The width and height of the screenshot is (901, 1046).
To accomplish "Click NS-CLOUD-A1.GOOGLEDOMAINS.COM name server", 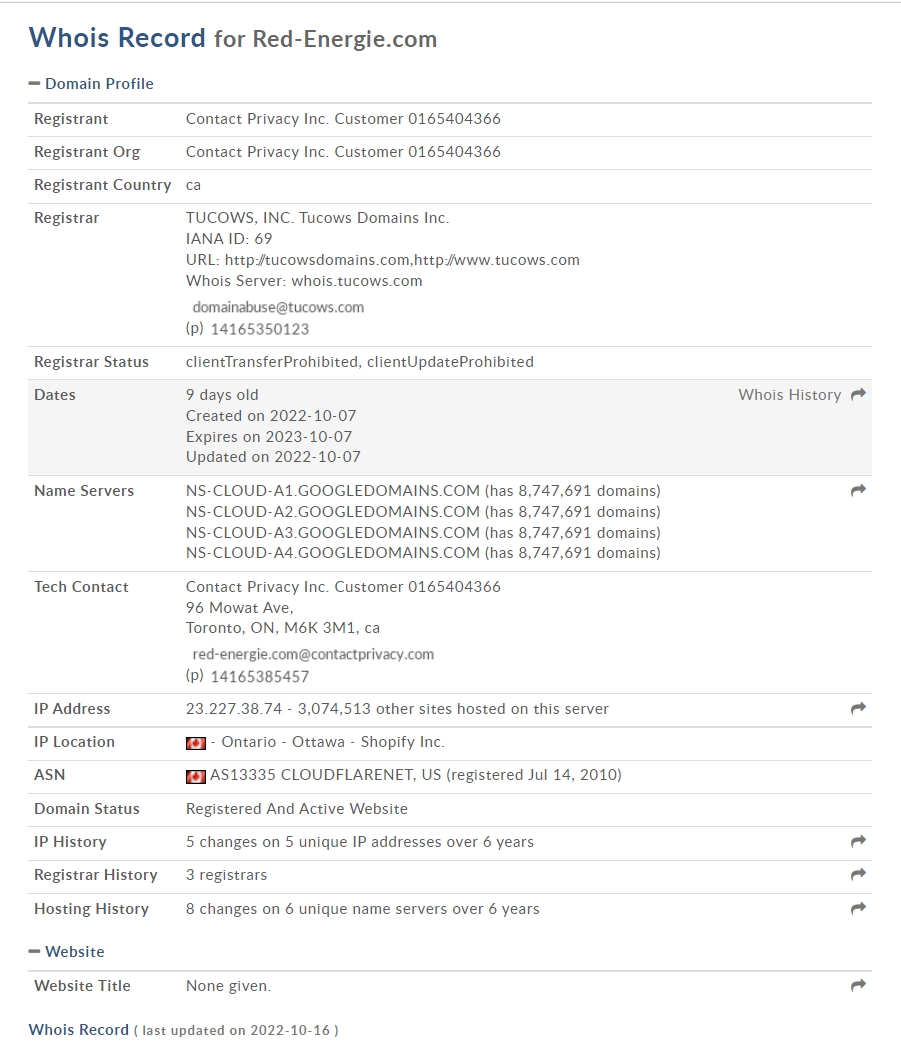I will point(333,491).
